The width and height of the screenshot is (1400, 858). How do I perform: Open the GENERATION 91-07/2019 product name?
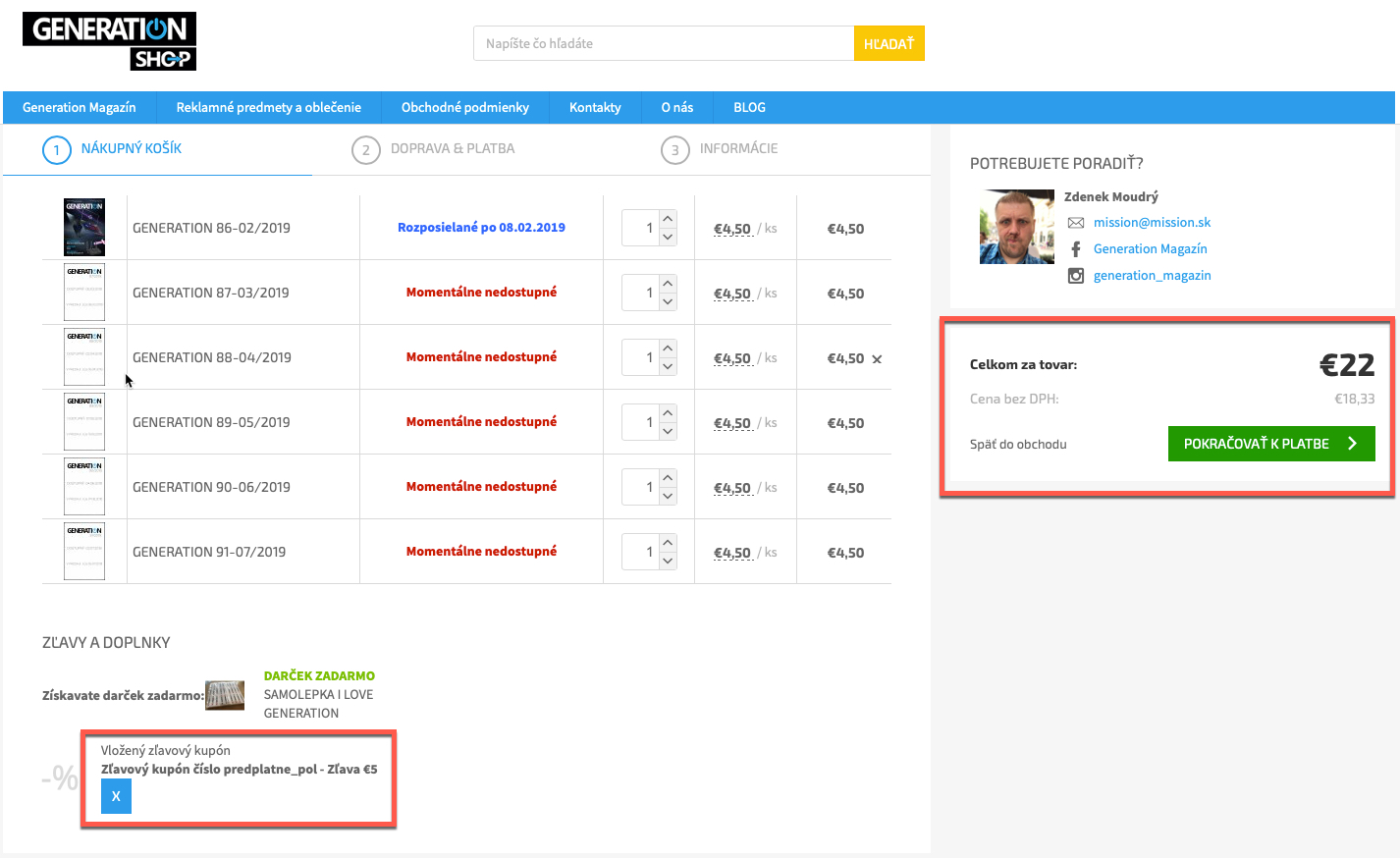(209, 553)
